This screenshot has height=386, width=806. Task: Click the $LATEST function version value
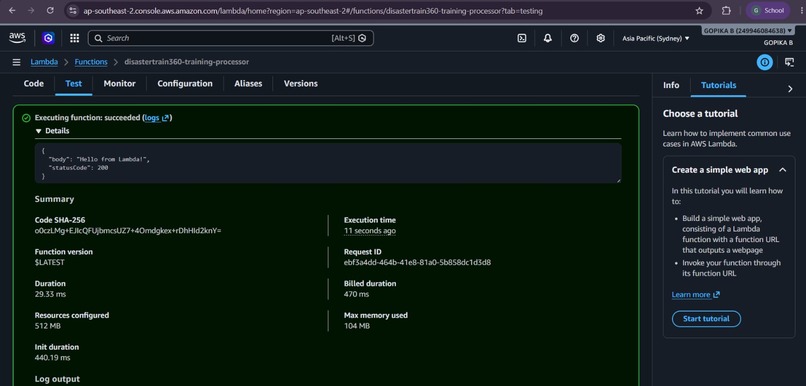coord(50,263)
